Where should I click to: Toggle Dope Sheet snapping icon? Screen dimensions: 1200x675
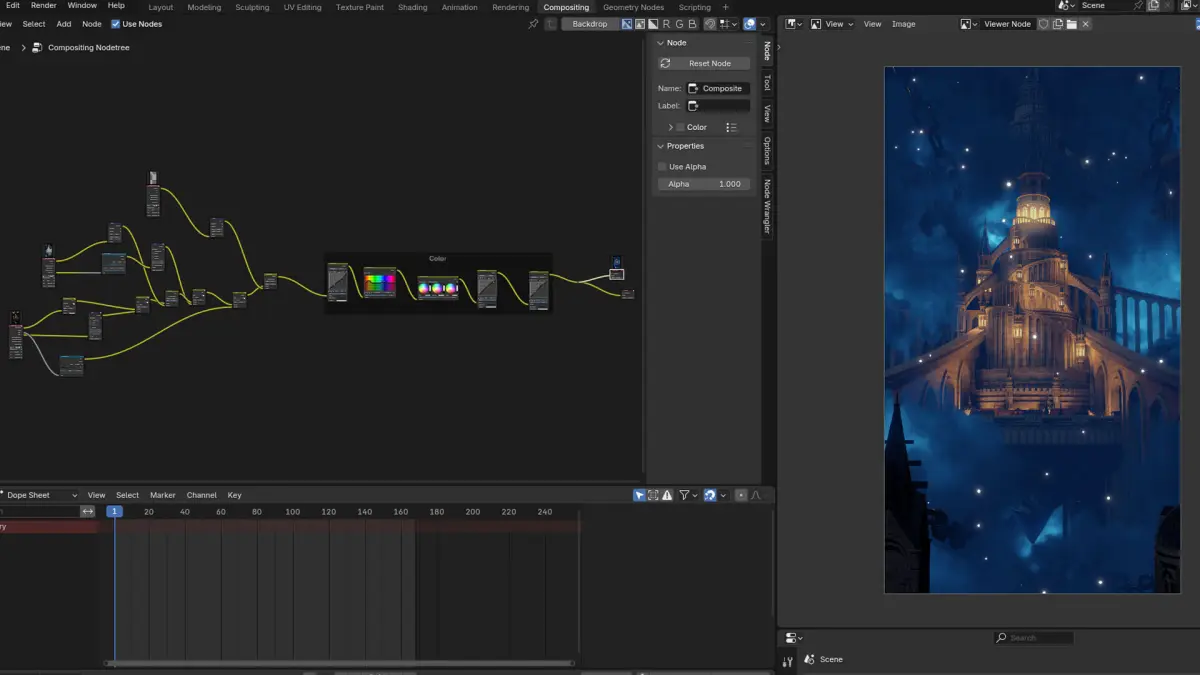coord(710,495)
